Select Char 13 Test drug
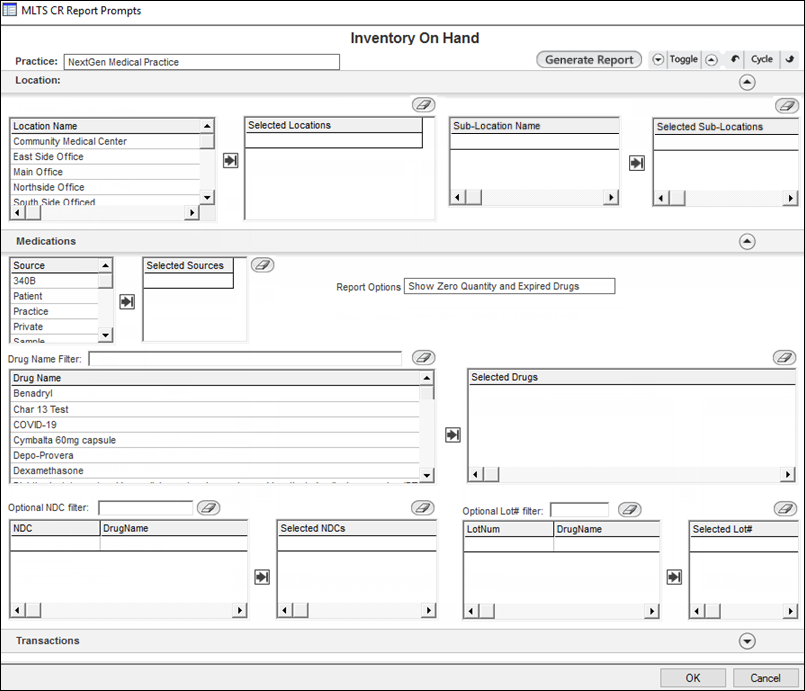This screenshot has height=691, width=805. [215, 409]
